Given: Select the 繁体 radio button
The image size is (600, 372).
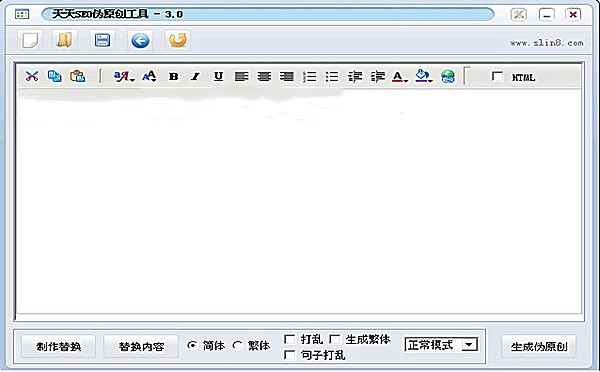Looking at the screenshot, I should click(x=238, y=346).
